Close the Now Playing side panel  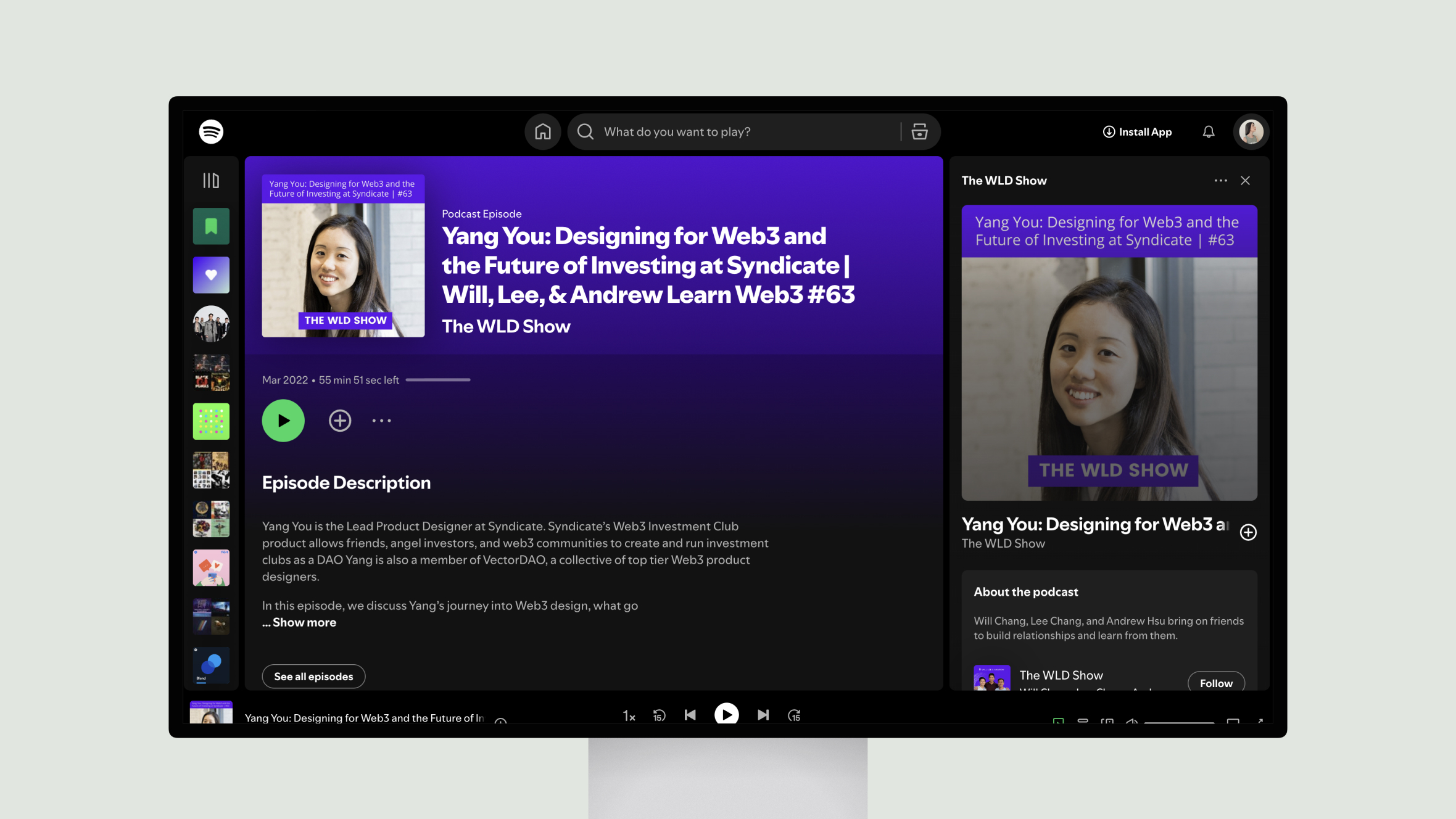(1245, 181)
